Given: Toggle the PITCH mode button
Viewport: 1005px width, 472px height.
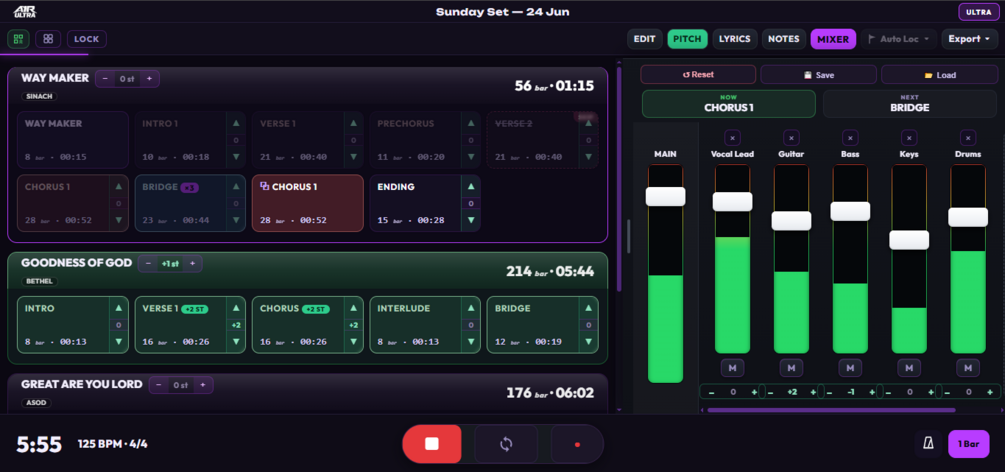Looking at the screenshot, I should click(687, 39).
